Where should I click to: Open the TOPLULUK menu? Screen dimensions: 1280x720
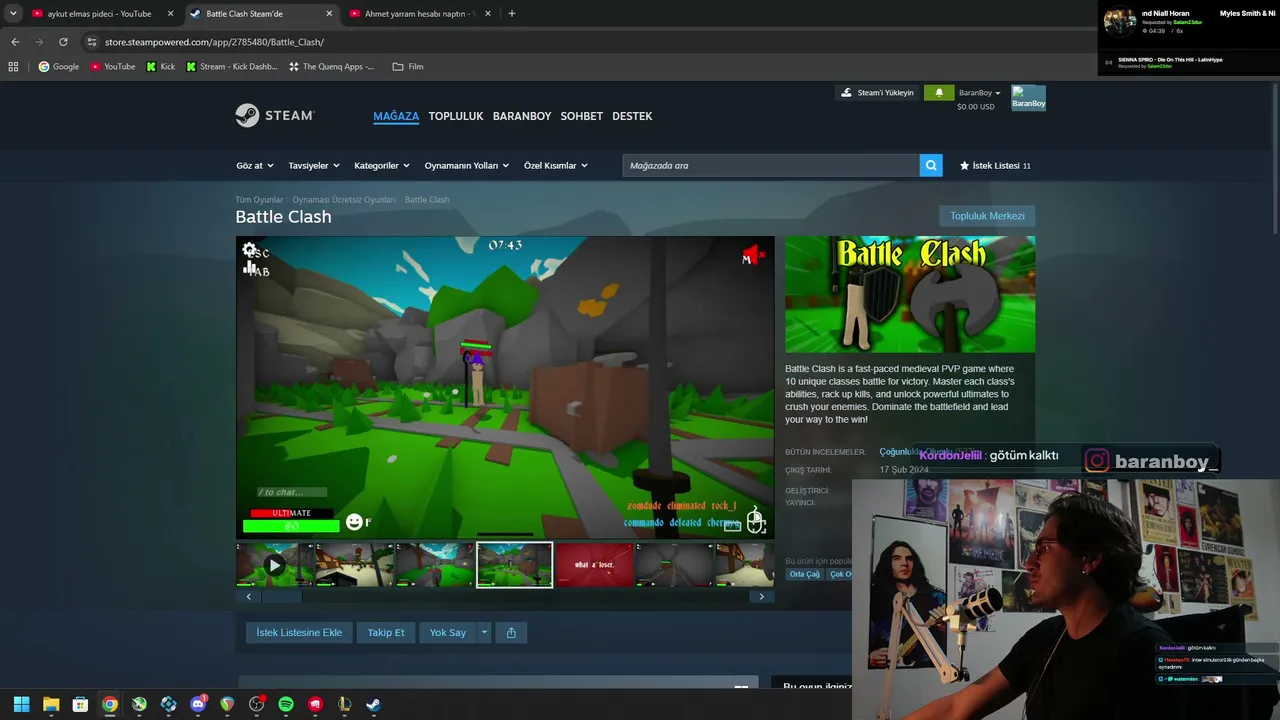[x=456, y=116]
